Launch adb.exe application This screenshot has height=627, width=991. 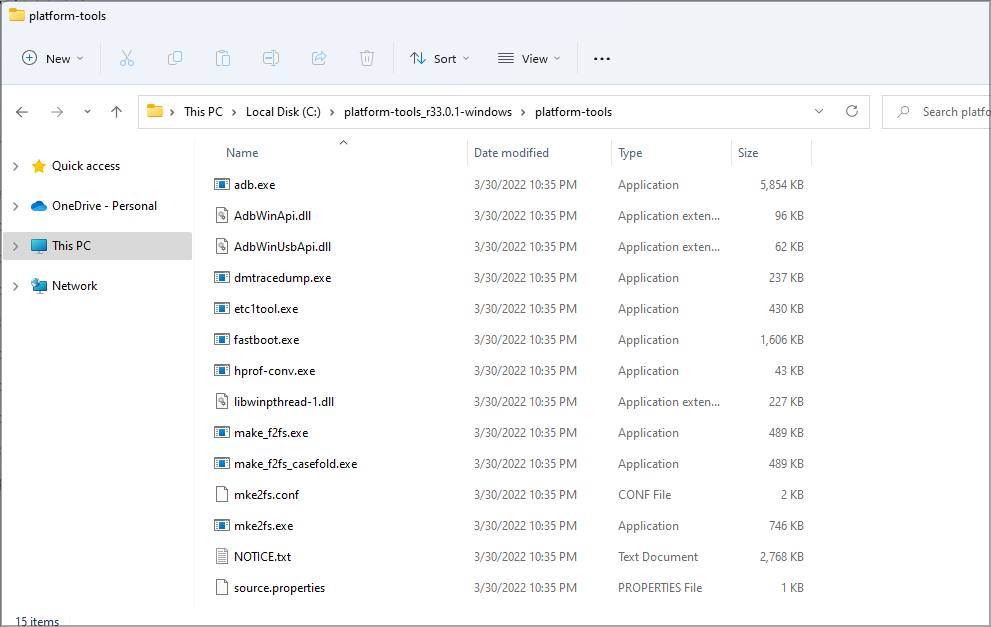pos(260,184)
